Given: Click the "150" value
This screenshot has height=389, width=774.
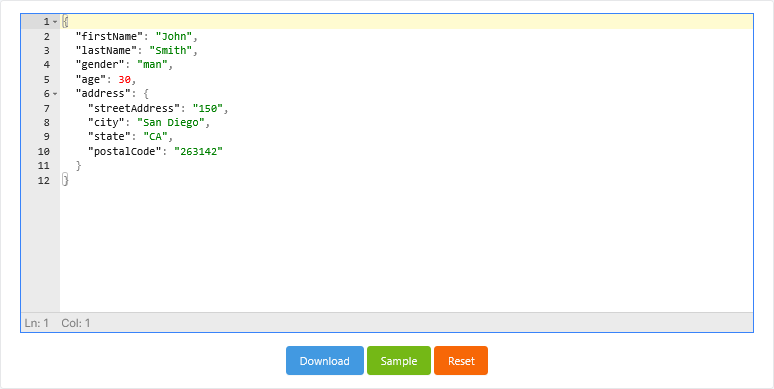Looking at the screenshot, I should [208, 108].
